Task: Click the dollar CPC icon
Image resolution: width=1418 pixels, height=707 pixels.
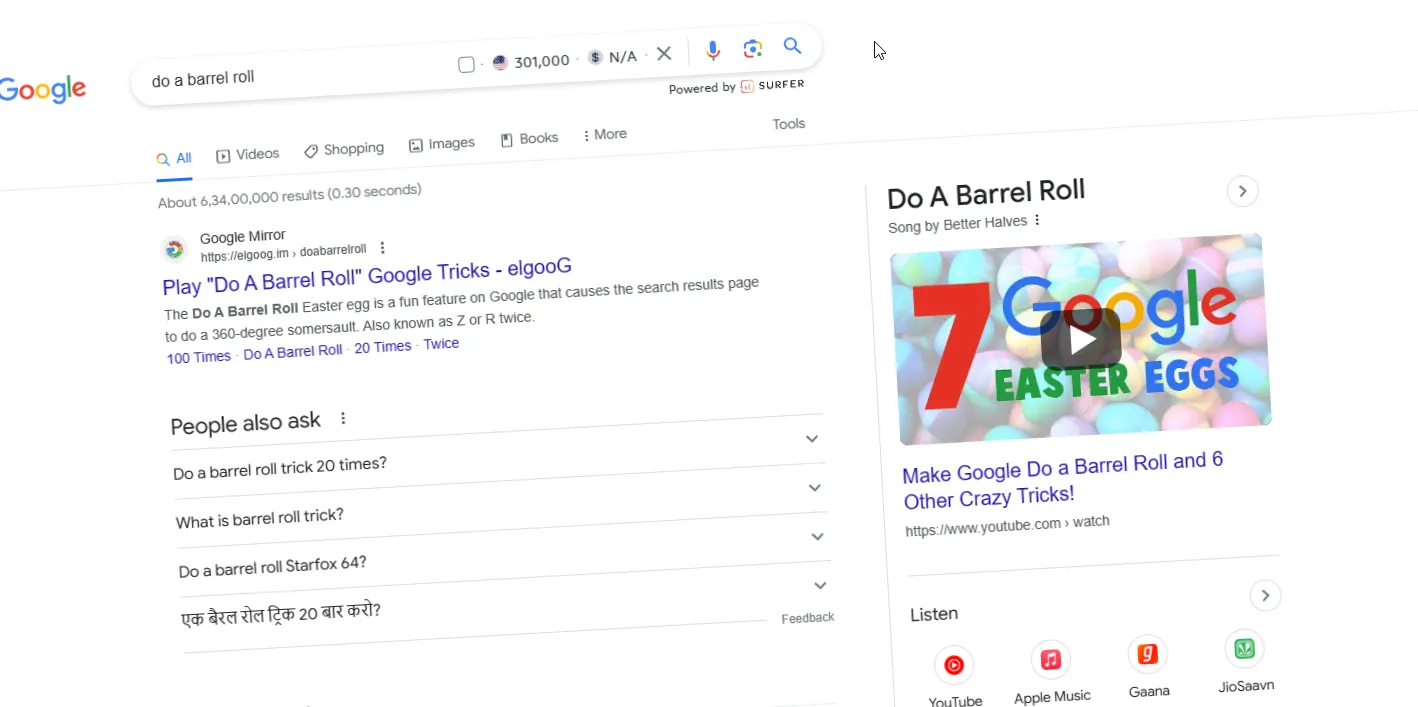Action: tap(595, 58)
